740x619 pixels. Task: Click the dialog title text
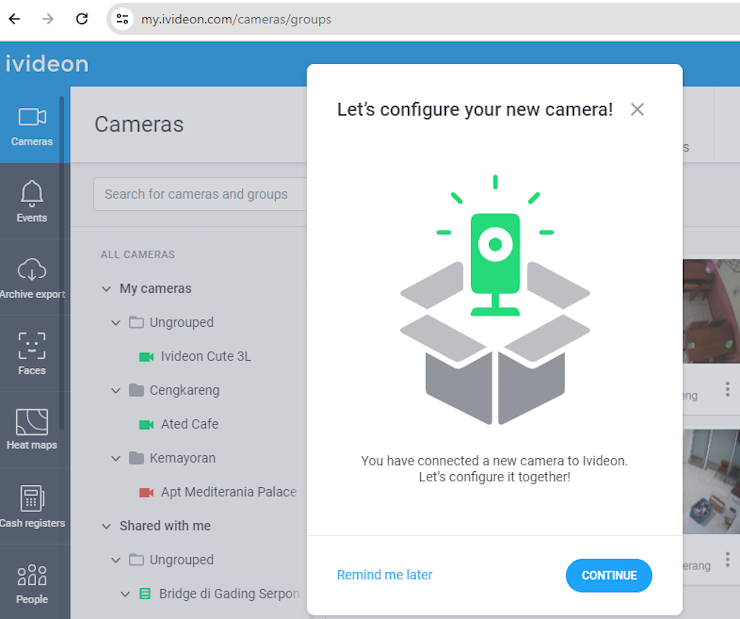[475, 109]
